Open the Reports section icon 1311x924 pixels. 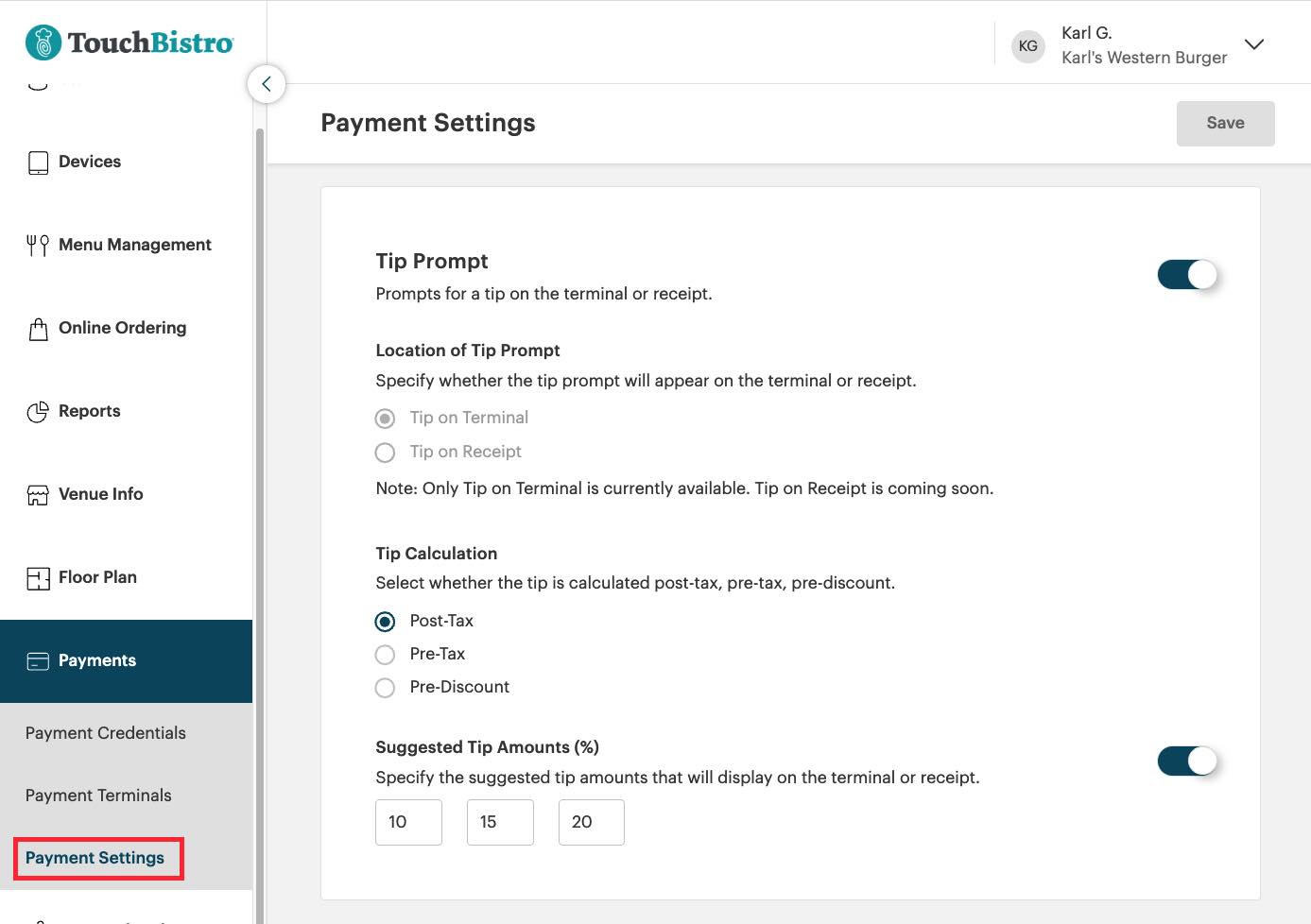pos(38,411)
